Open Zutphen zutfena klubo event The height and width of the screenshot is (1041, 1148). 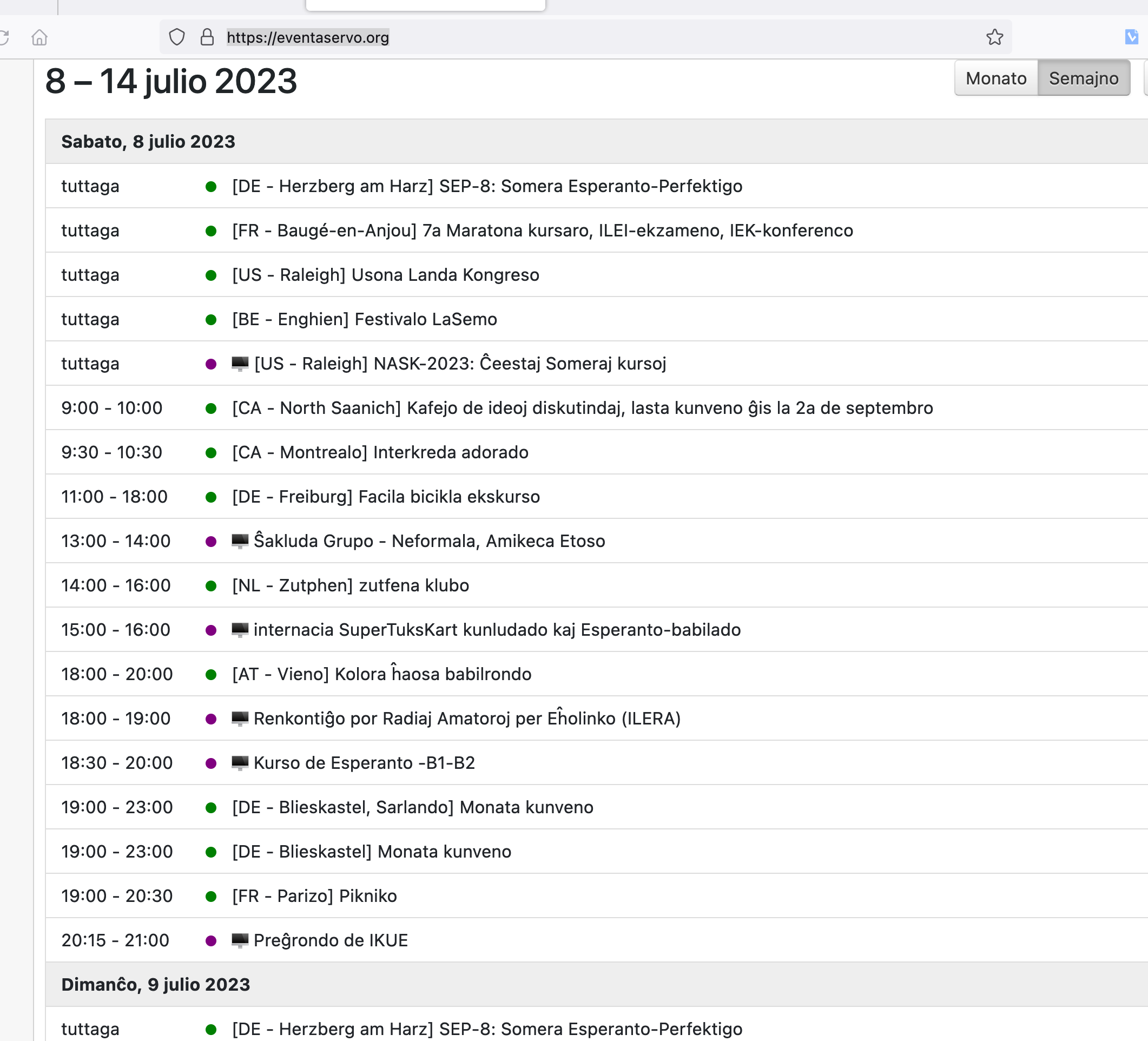pos(350,585)
